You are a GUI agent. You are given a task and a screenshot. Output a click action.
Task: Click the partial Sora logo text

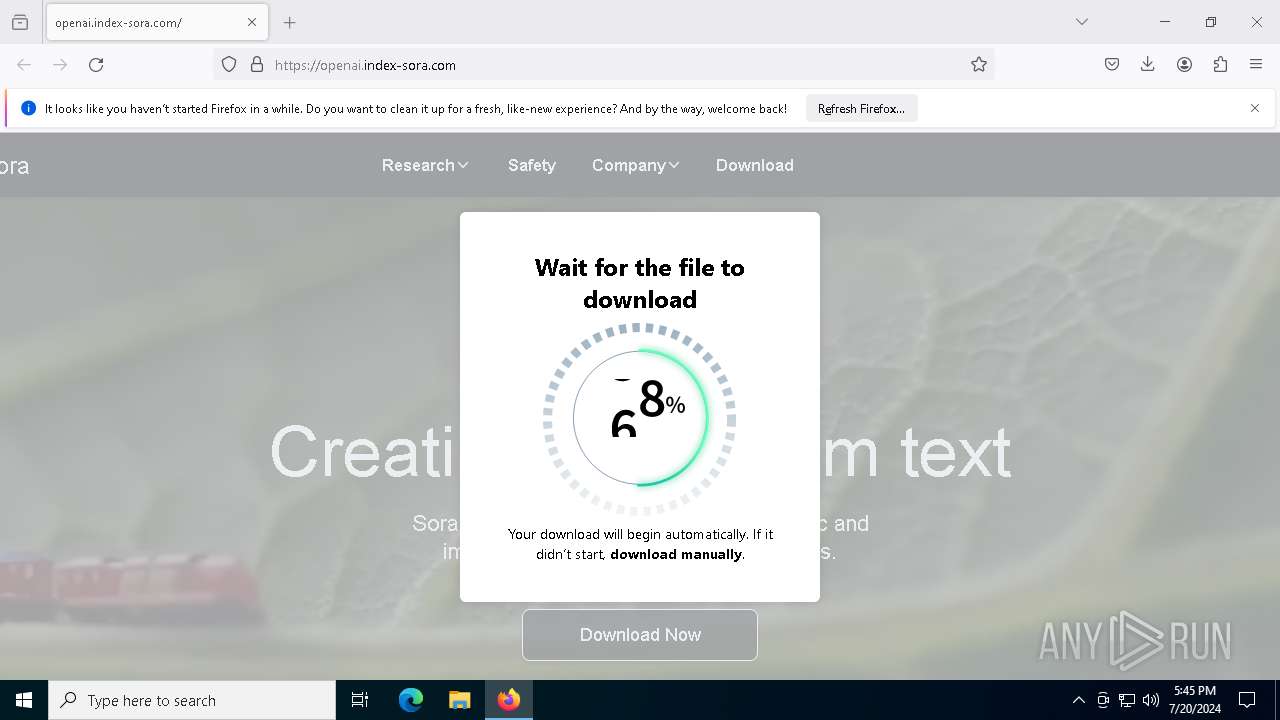pyautogui.click(x=14, y=166)
